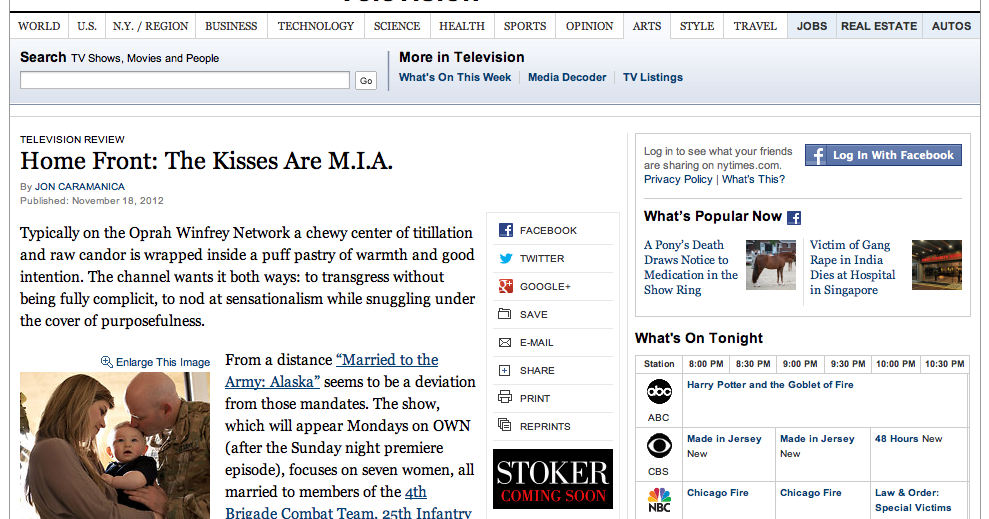Open Harry Potter and the Goblet of Fire listing
This screenshot has width=989, height=519.
click(x=770, y=385)
